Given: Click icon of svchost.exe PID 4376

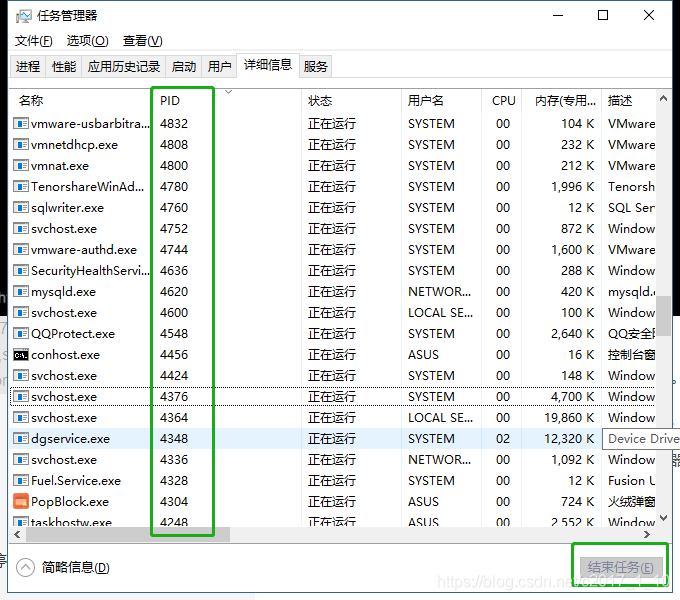Looking at the screenshot, I should coord(21,396).
